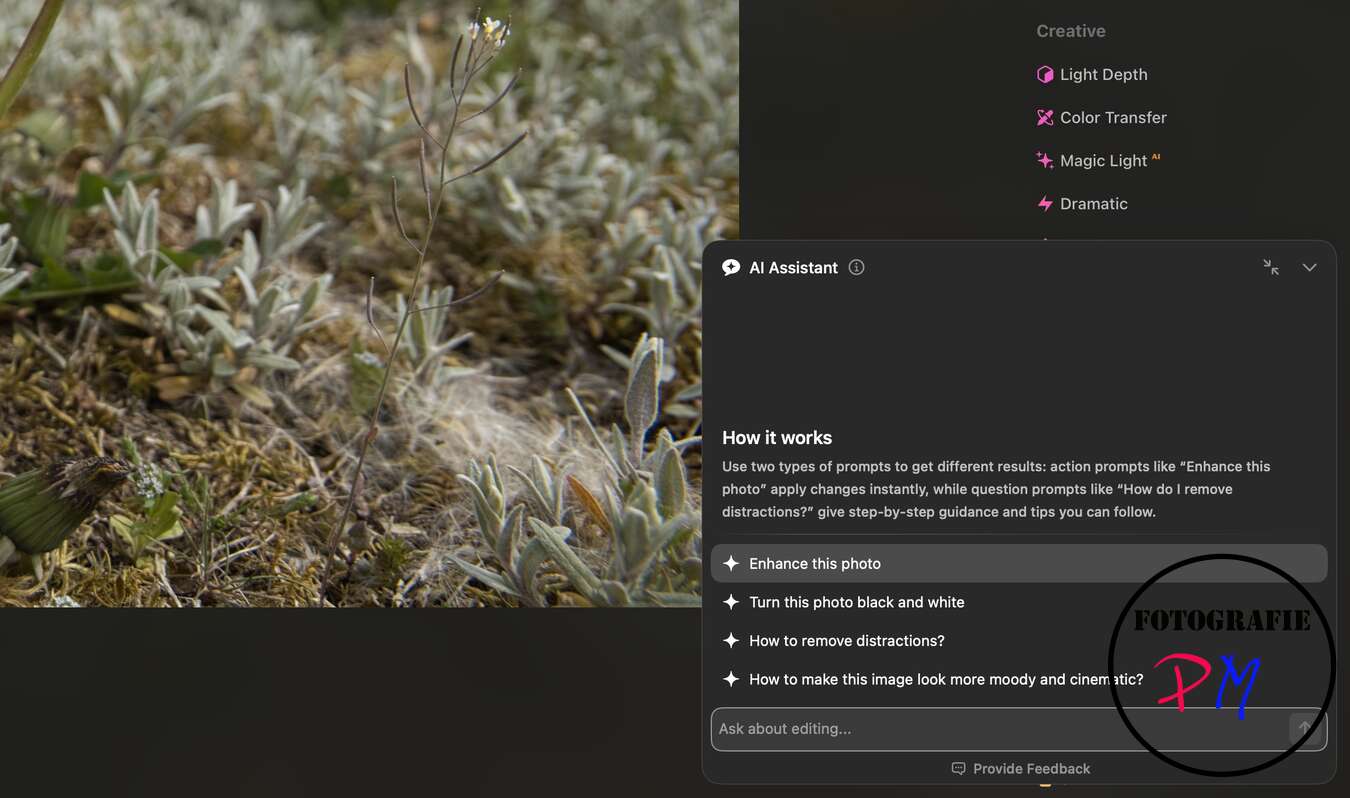The width and height of the screenshot is (1350, 798).
Task: Click the orange AI badge beside Magic Light
Action: click(x=1156, y=157)
